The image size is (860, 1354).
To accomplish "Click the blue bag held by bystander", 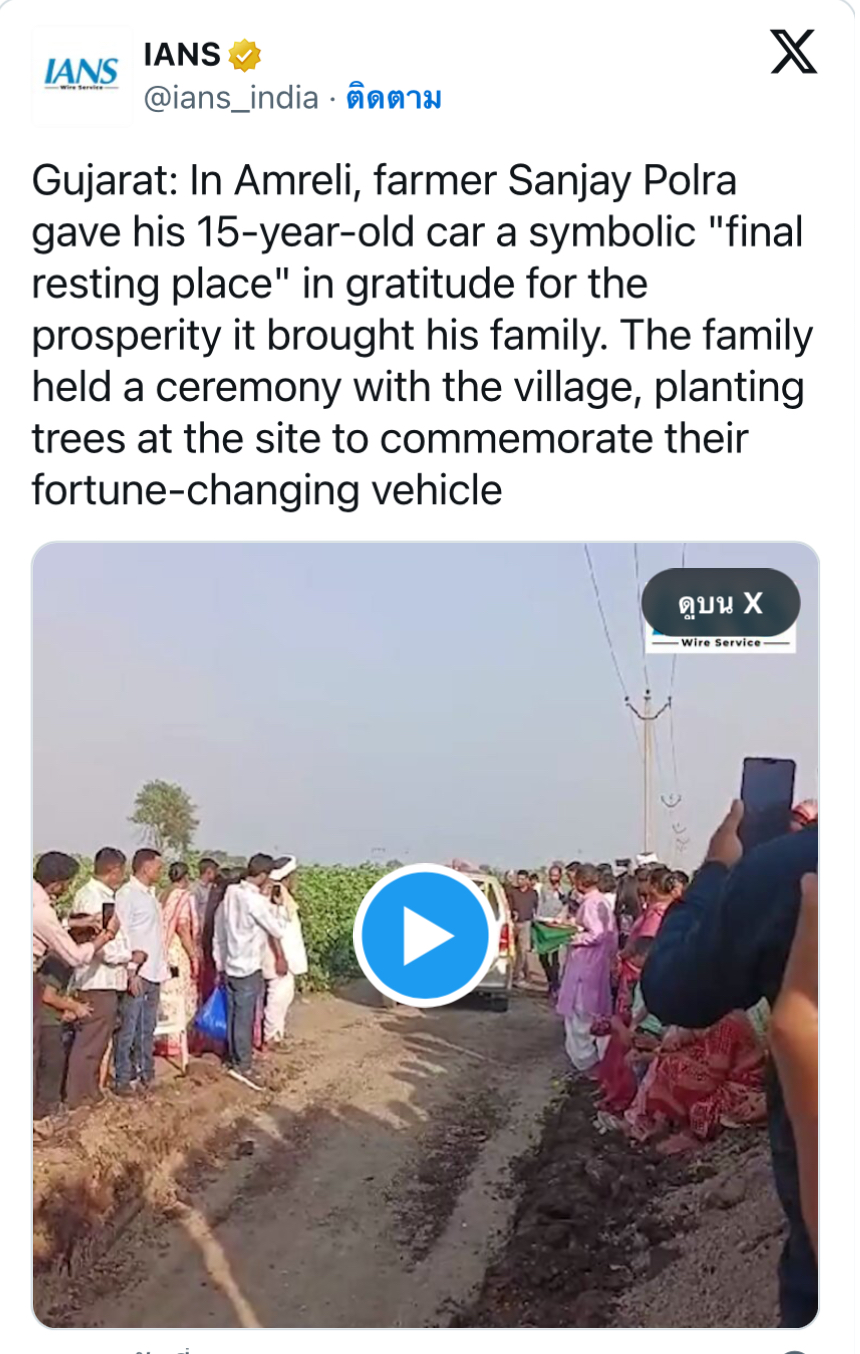I will (x=212, y=1013).
